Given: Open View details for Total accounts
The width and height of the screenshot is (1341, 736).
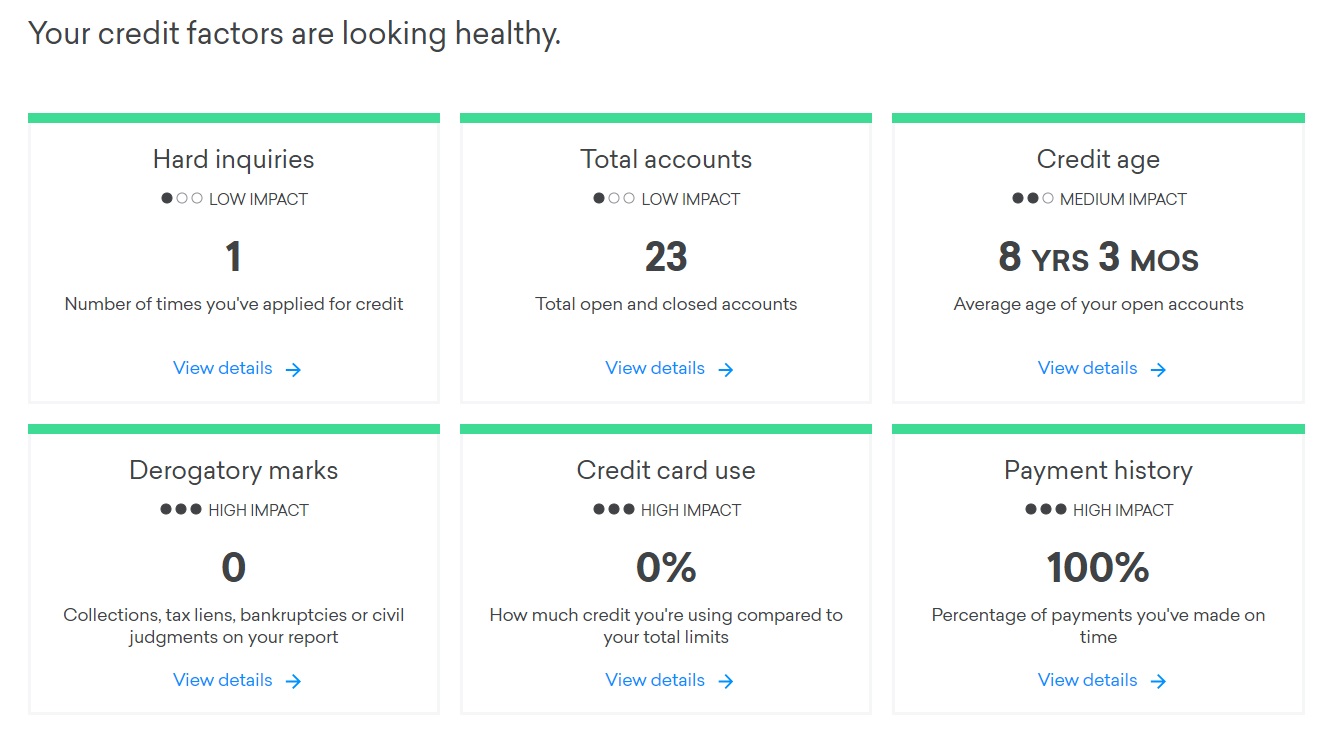Looking at the screenshot, I should [x=670, y=368].
